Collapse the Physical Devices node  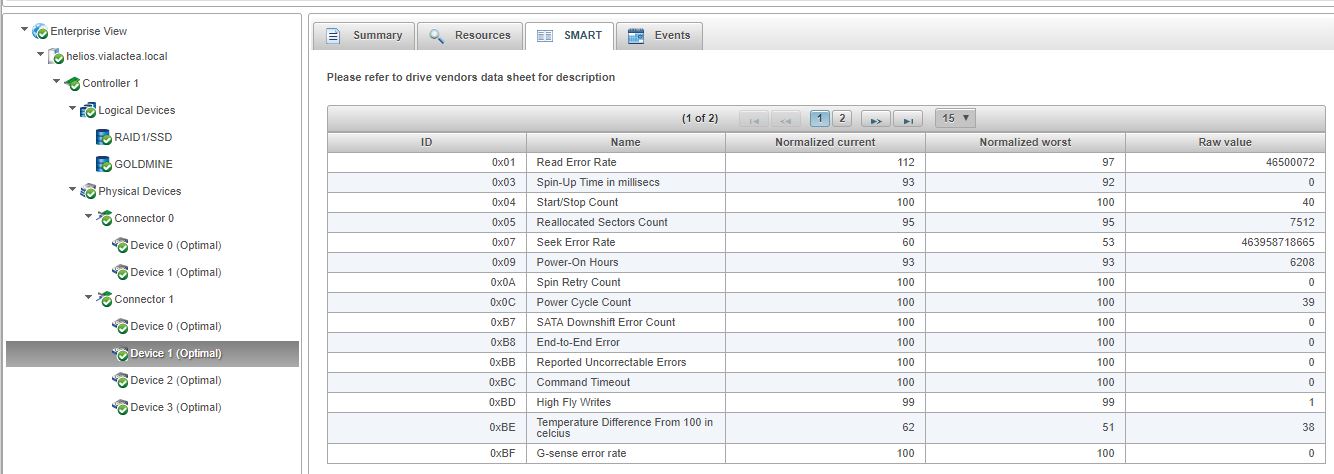point(72,190)
